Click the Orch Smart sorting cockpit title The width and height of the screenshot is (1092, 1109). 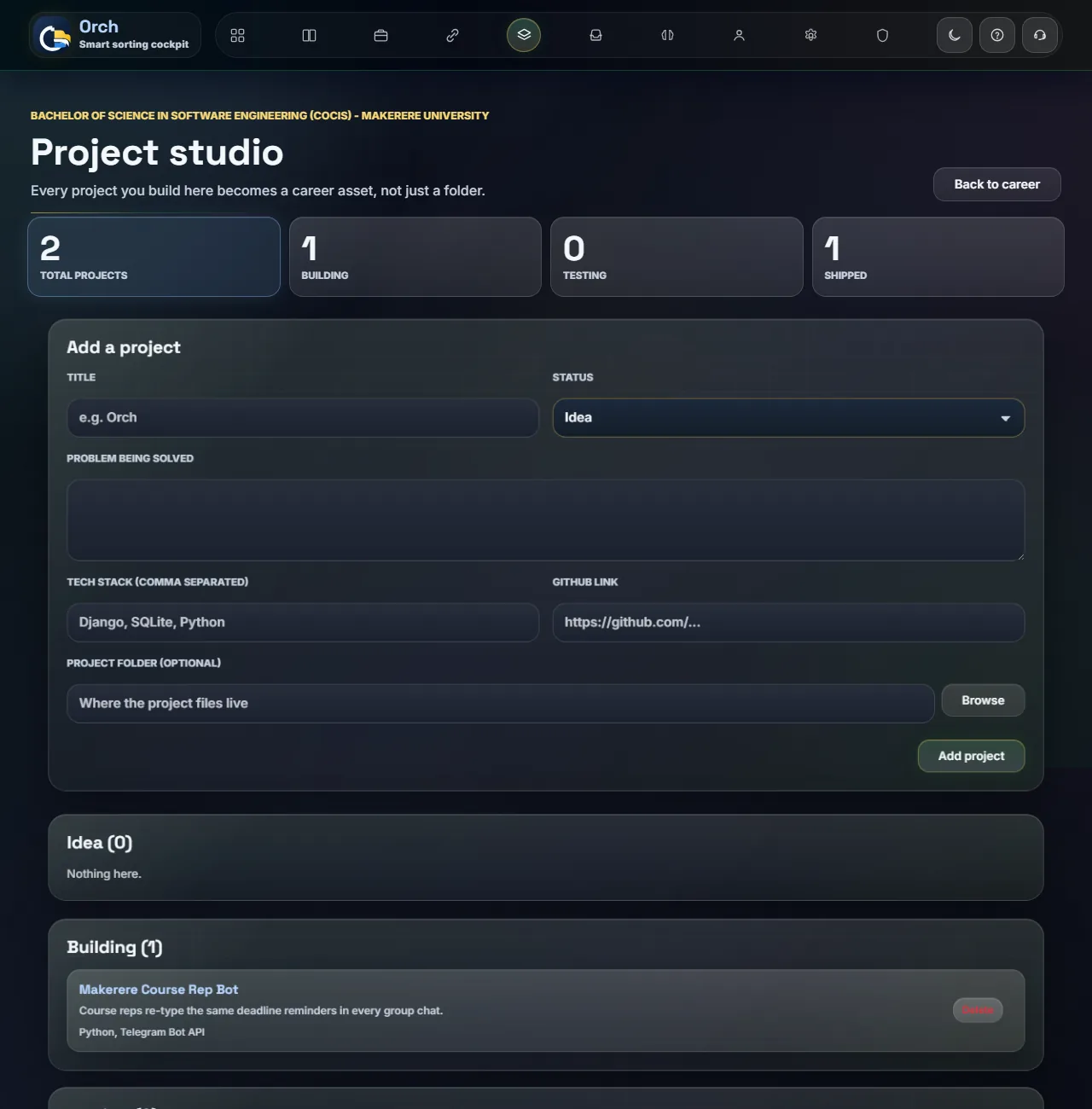click(134, 34)
